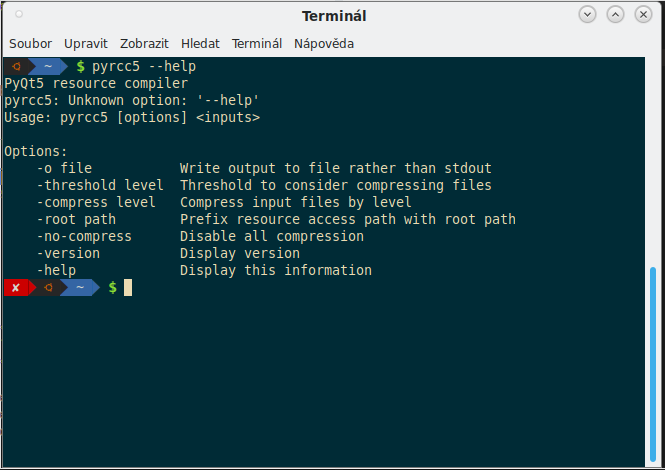Click the 'pyrcc5 --help' command text
The width and height of the screenshot is (665, 470).
(x=144, y=67)
